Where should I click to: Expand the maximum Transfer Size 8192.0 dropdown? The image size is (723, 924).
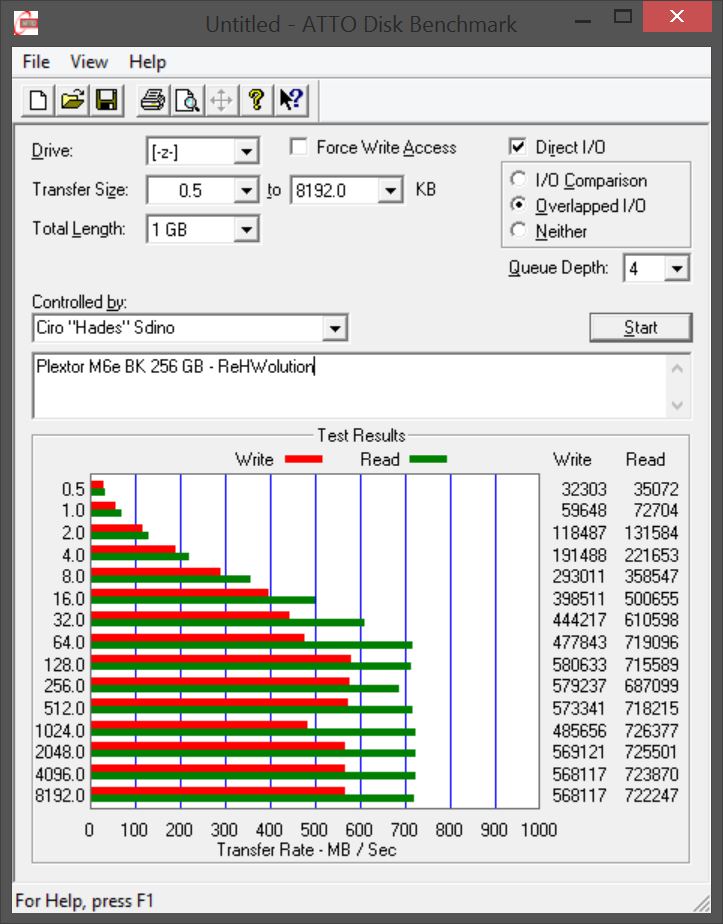click(x=390, y=190)
